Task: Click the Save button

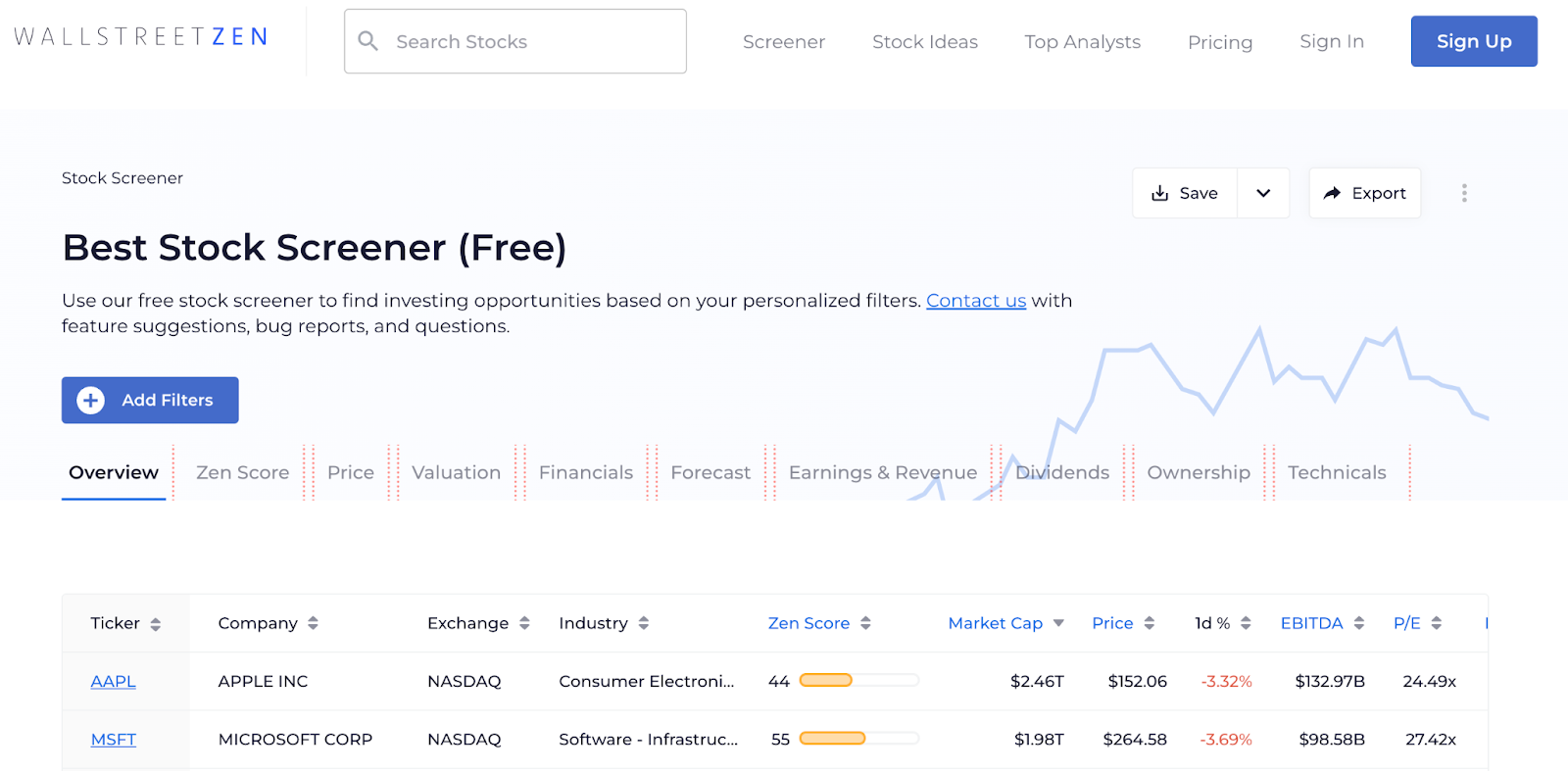Action: coord(1185,193)
